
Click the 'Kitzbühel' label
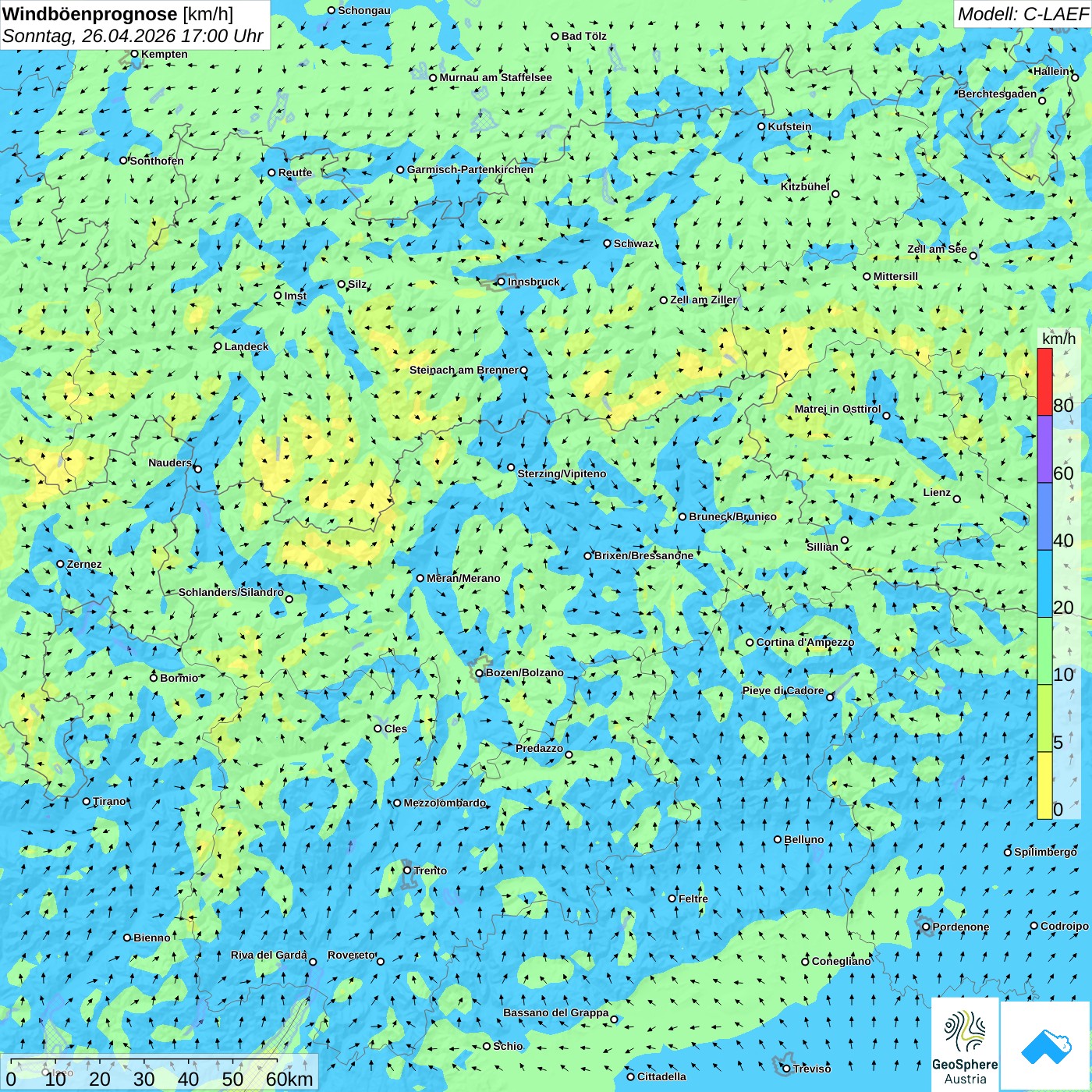coord(805,186)
